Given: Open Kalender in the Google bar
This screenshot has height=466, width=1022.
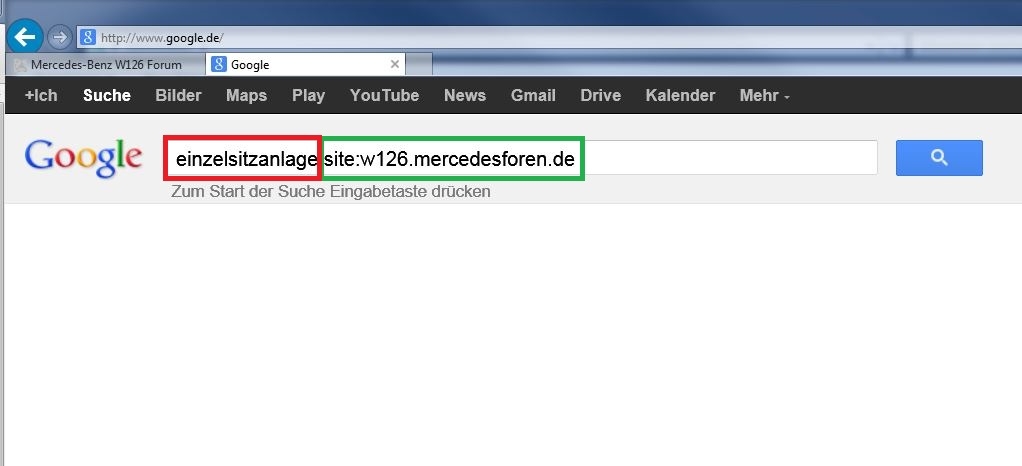Looking at the screenshot, I should click(680, 95).
